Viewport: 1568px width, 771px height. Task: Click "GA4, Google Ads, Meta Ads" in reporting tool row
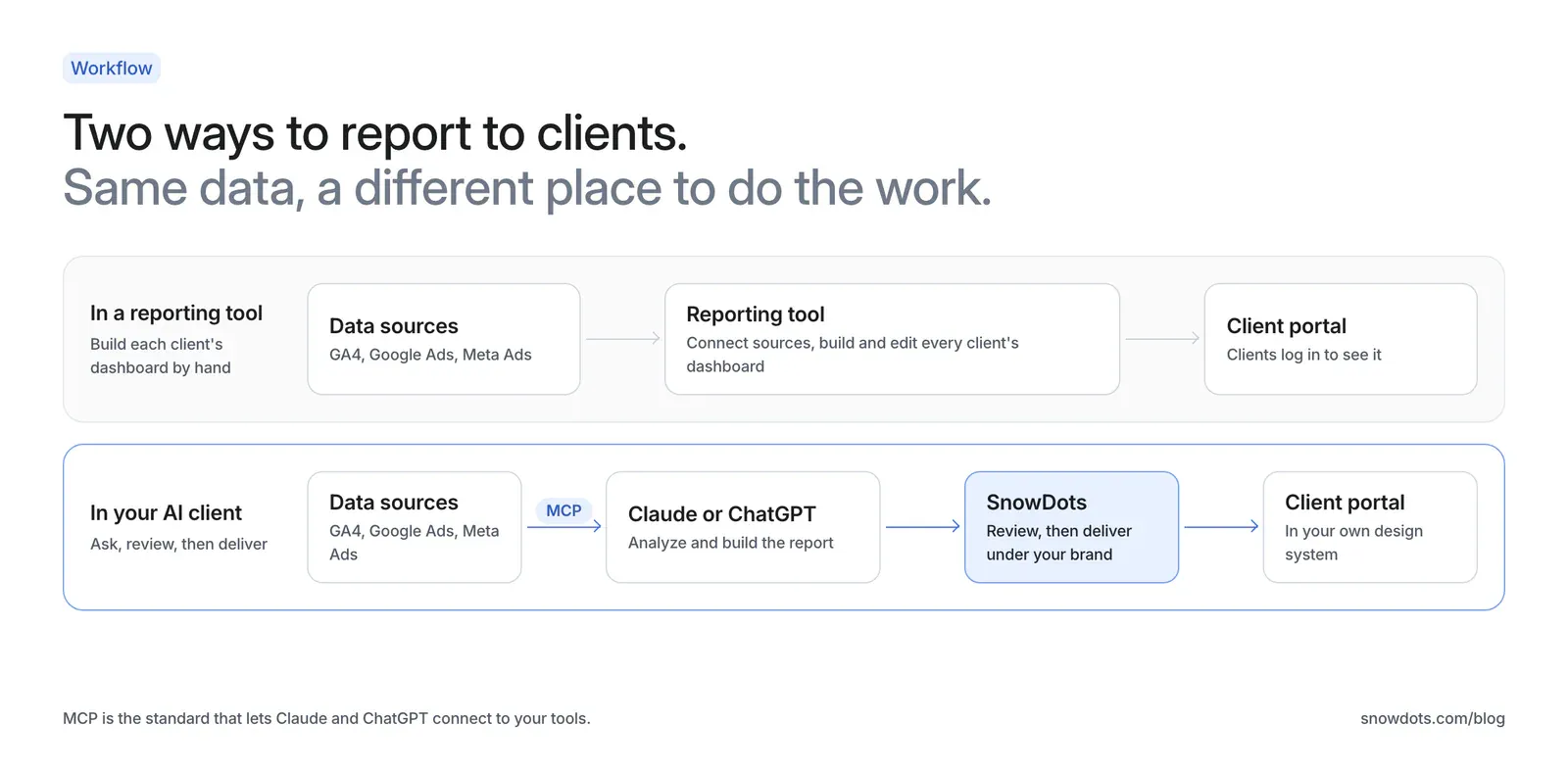pyautogui.click(x=430, y=355)
